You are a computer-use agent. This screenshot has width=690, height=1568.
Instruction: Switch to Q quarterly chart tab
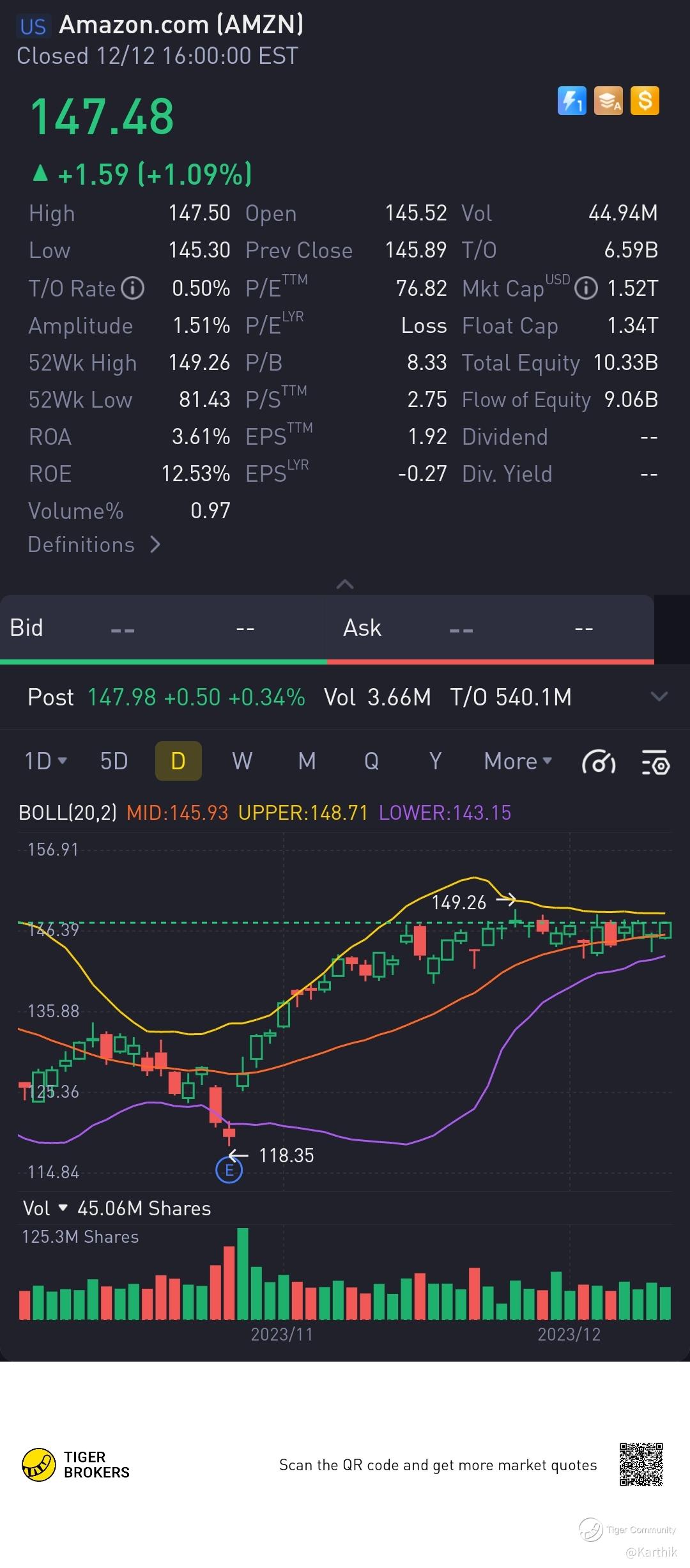click(371, 762)
